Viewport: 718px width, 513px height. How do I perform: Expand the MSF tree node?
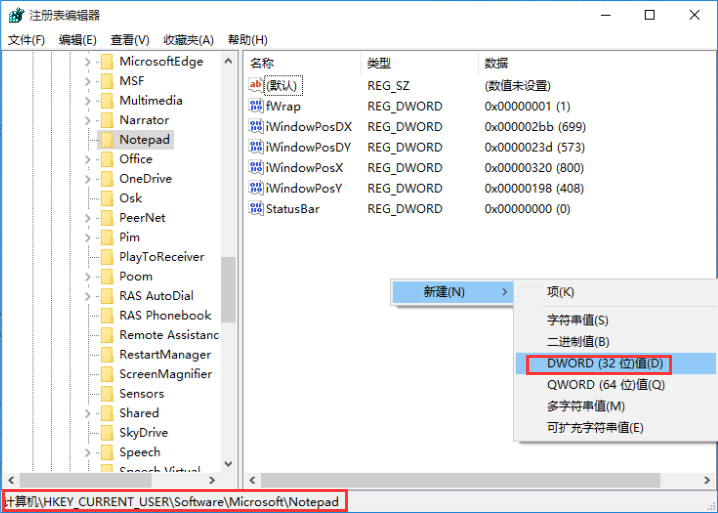(87, 81)
